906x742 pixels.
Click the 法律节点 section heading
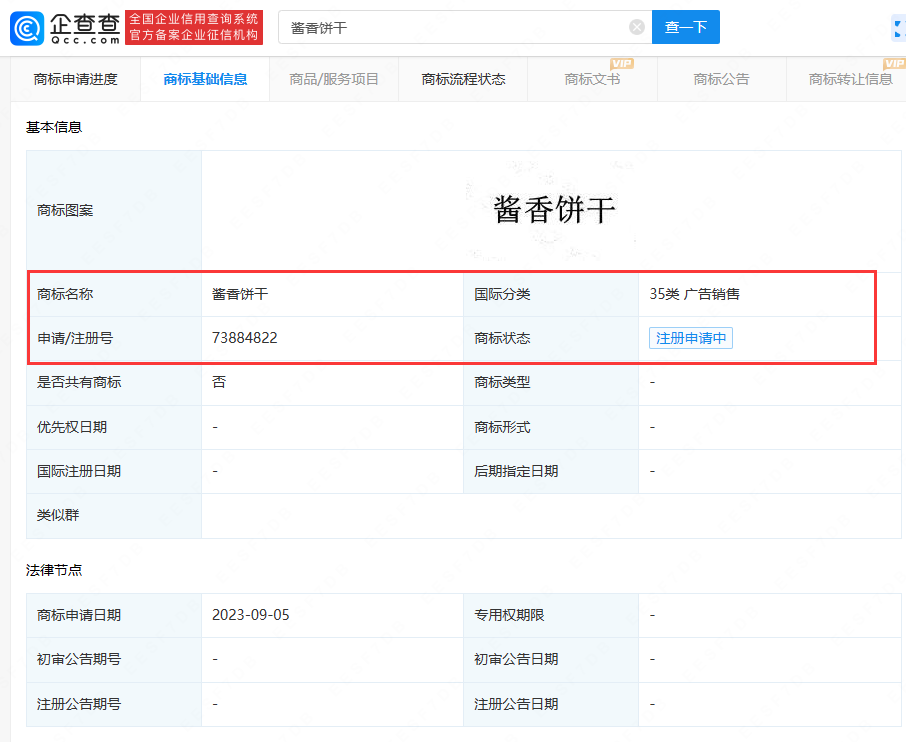pos(54,570)
